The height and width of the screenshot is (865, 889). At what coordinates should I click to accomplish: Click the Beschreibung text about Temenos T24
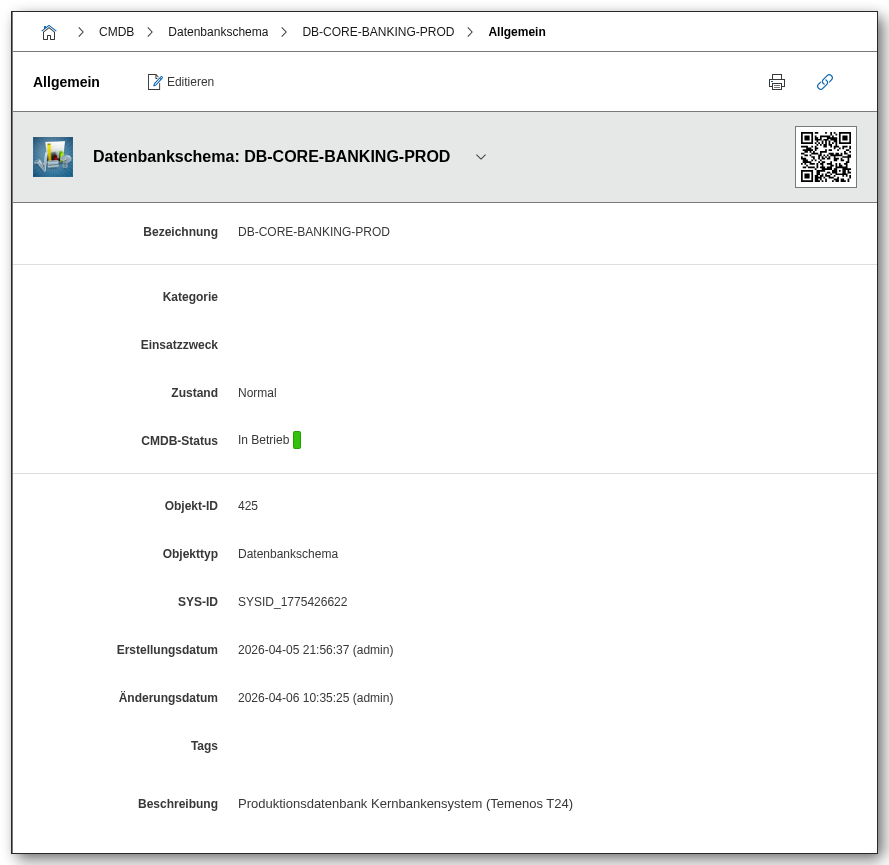coord(405,803)
